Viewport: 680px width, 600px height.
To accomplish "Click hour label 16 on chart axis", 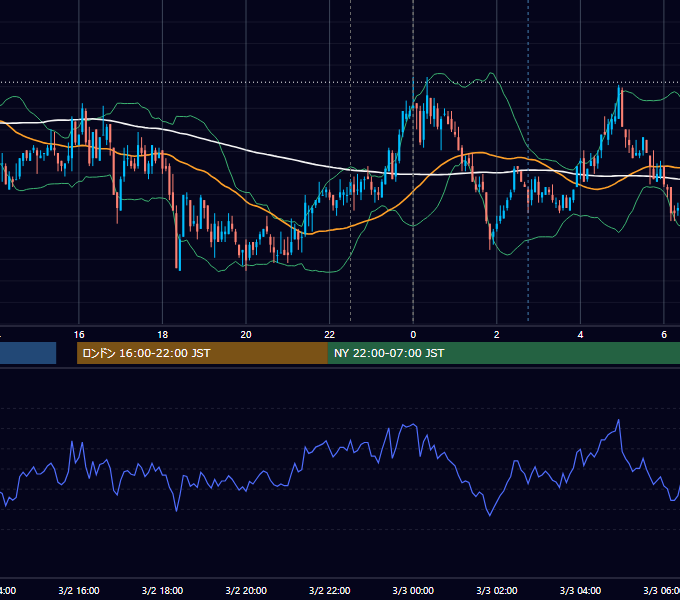I will click(x=79, y=335).
